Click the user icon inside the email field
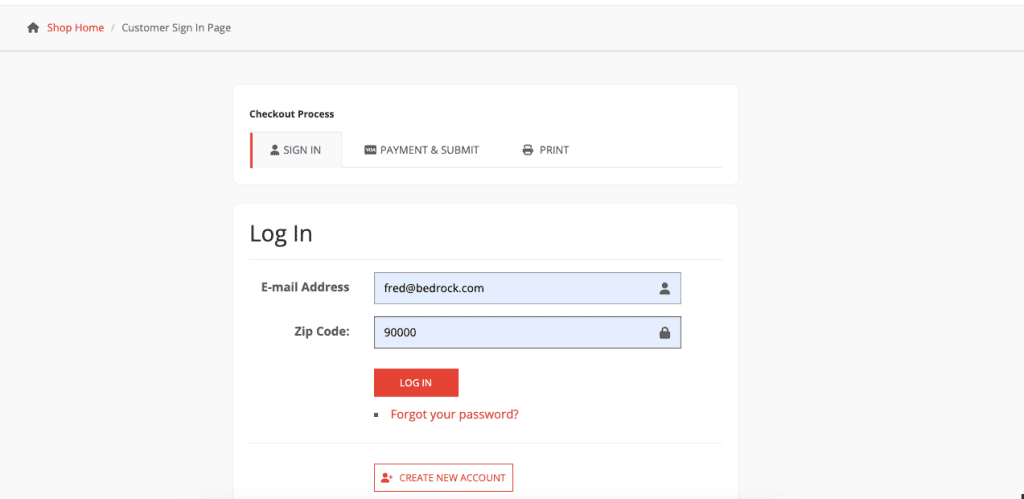The height and width of the screenshot is (499, 1024). click(x=665, y=288)
